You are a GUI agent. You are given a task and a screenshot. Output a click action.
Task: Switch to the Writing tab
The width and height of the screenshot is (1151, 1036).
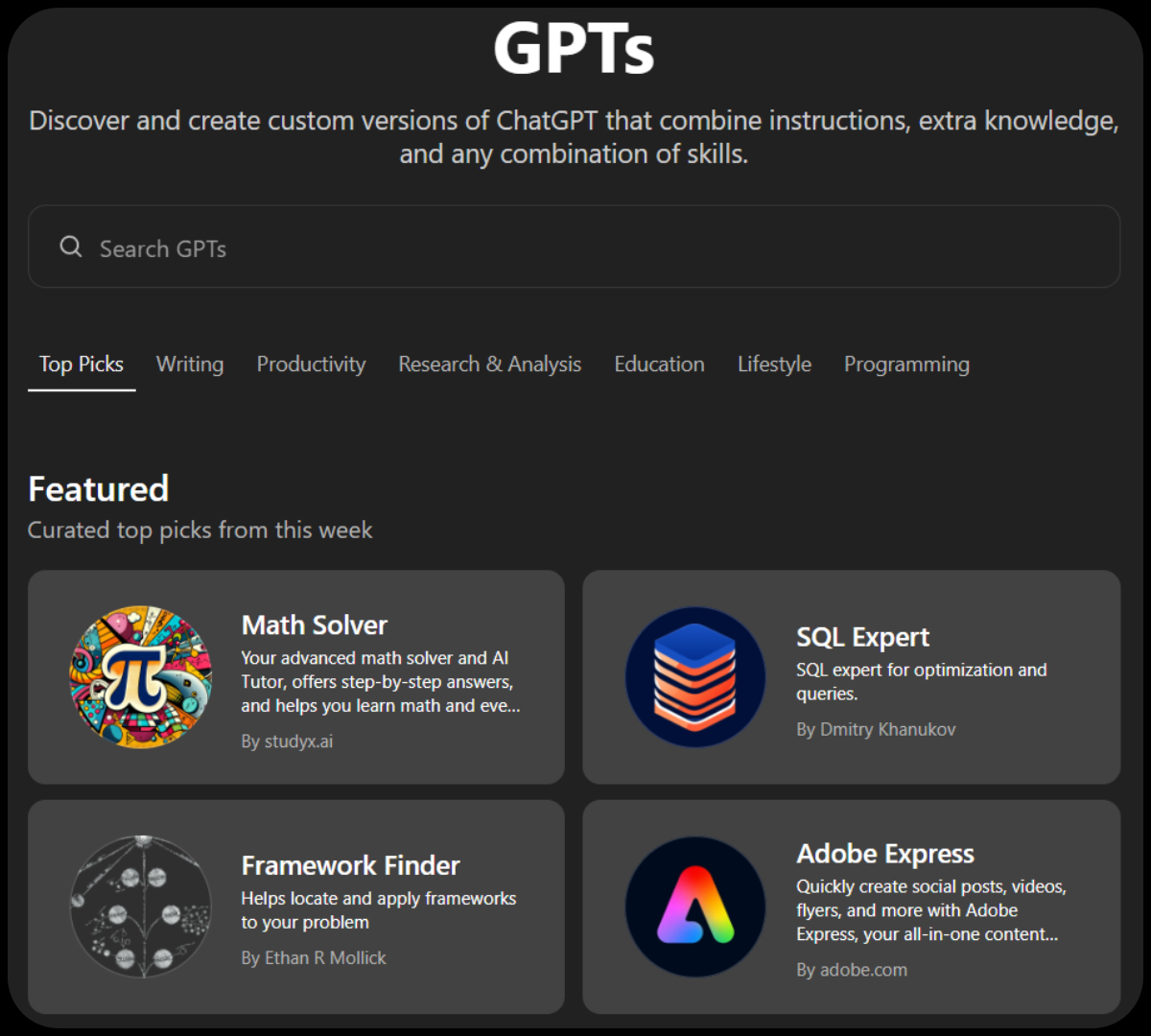tap(190, 365)
